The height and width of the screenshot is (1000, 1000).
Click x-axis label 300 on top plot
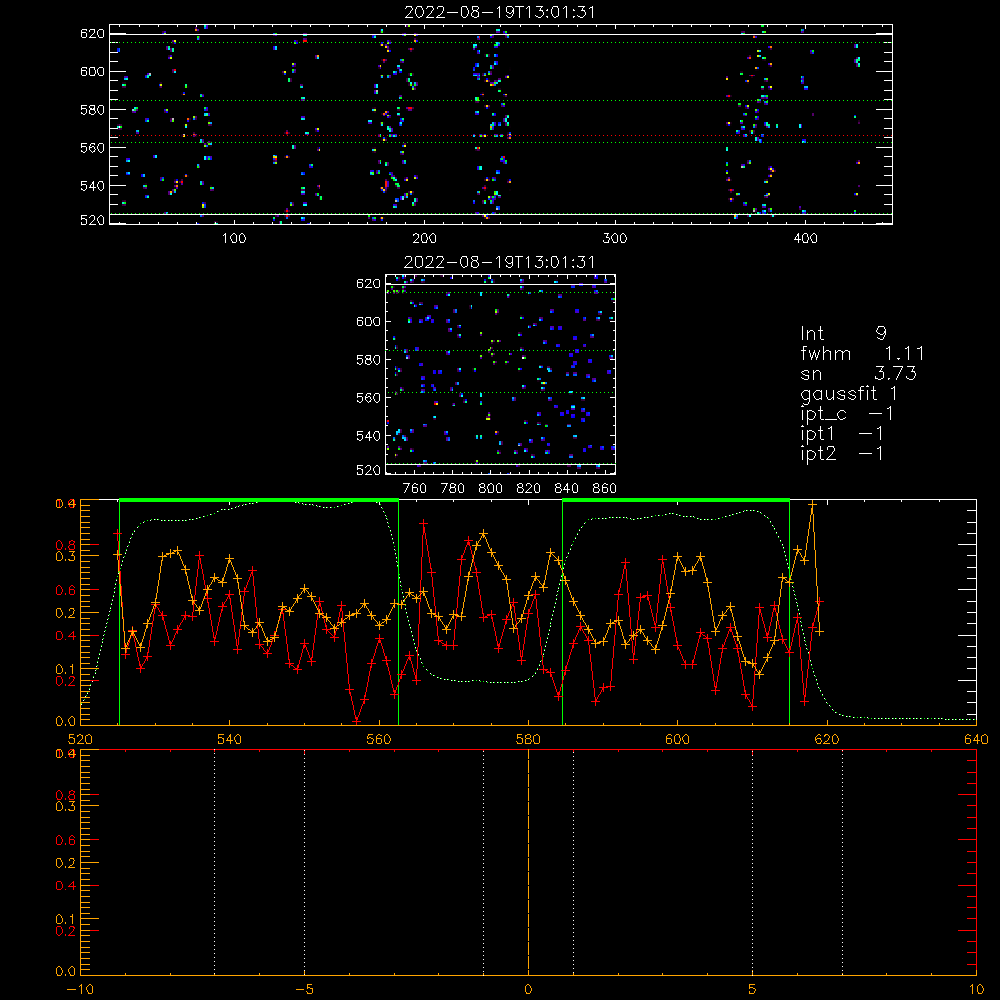click(x=615, y=239)
